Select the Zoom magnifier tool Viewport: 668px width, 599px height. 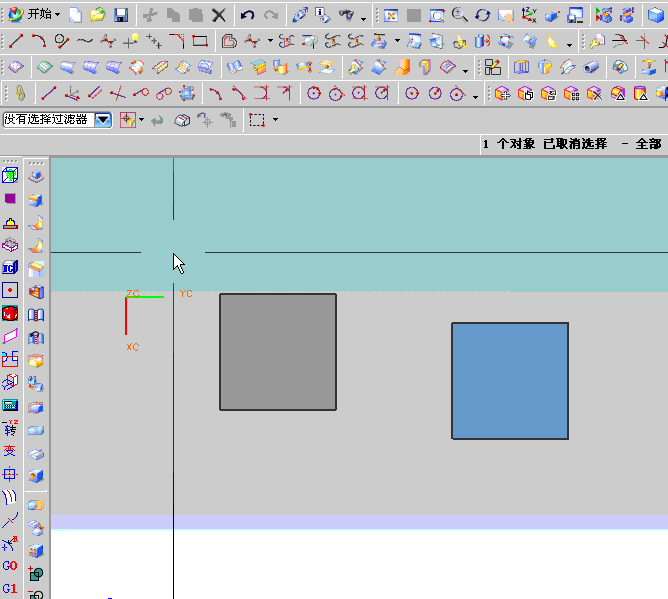(460, 15)
